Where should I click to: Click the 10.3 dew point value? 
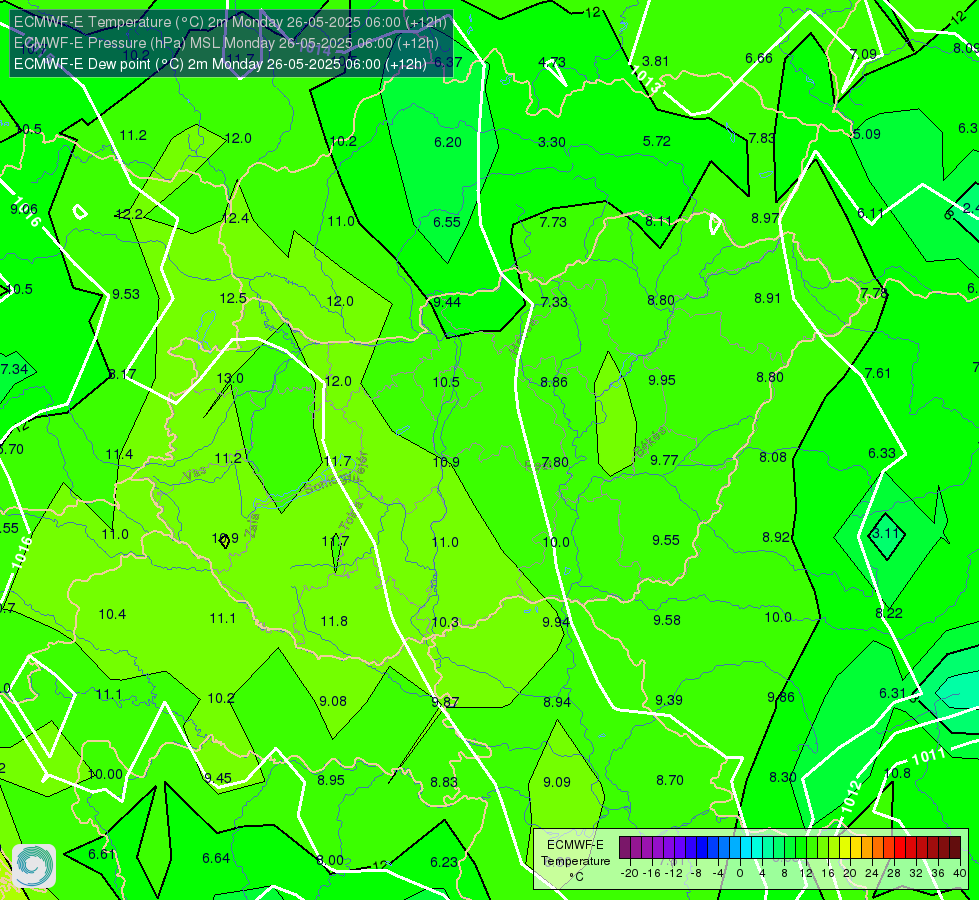[x=445, y=622]
